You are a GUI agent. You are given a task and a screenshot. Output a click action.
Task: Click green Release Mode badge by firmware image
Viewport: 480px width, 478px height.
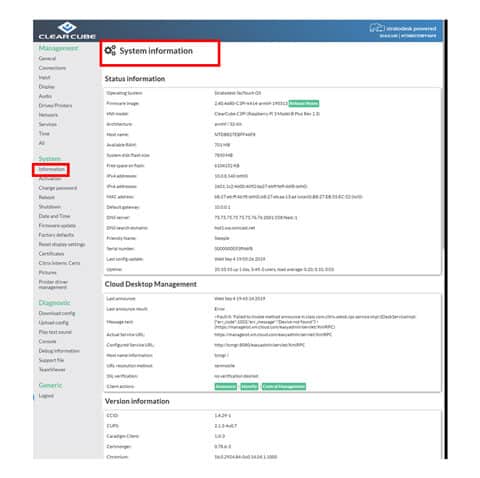[x=304, y=103]
